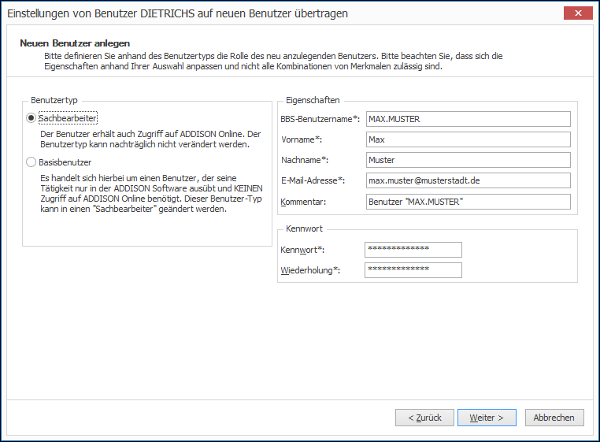Screen dimensions: 600x442
Task: Click the 'Vorname*:' label
Action: [x=302, y=140]
